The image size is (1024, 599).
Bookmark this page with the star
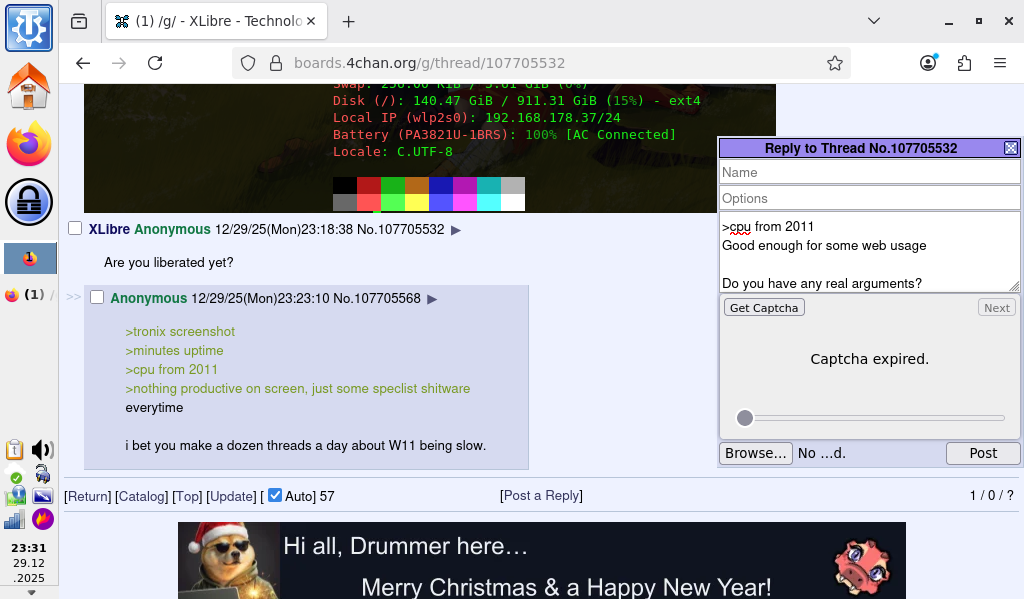(x=835, y=63)
